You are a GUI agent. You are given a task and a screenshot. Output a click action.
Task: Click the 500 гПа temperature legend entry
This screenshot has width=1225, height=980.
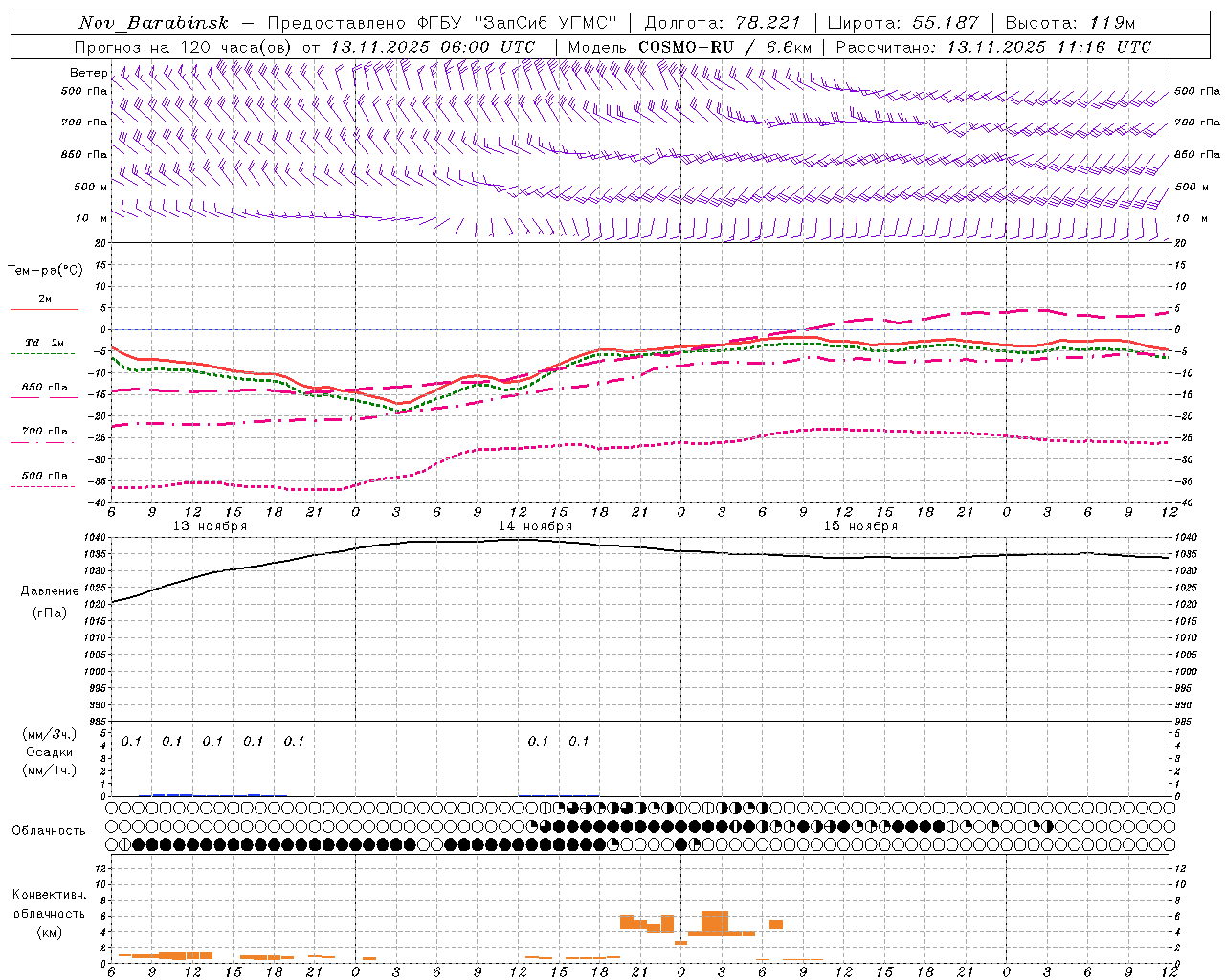tap(44, 476)
